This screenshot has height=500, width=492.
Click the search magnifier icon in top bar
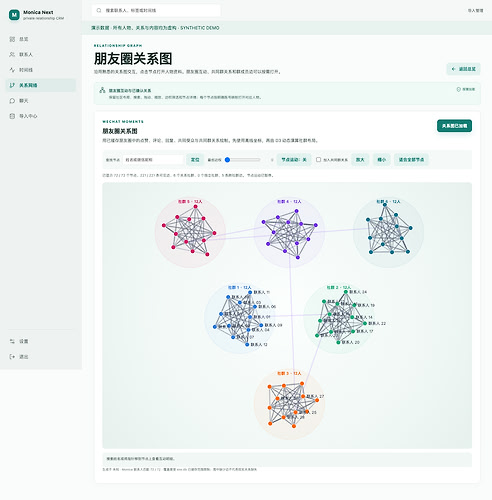click(x=99, y=10)
